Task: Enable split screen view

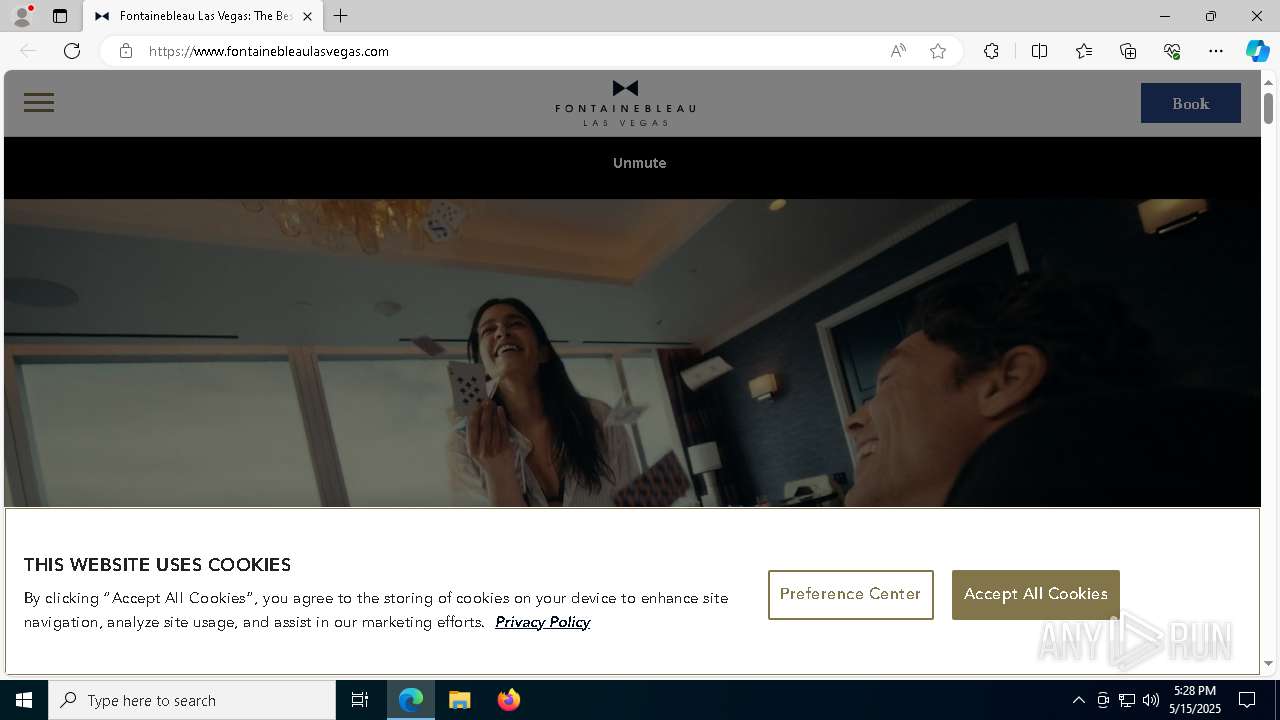Action: point(1039,51)
